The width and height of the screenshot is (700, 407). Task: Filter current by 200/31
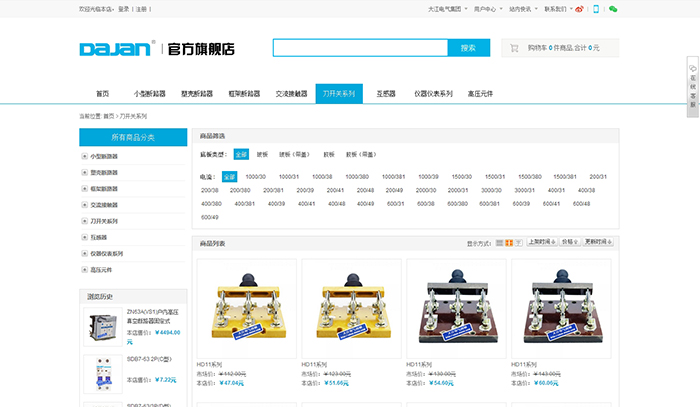pos(598,177)
